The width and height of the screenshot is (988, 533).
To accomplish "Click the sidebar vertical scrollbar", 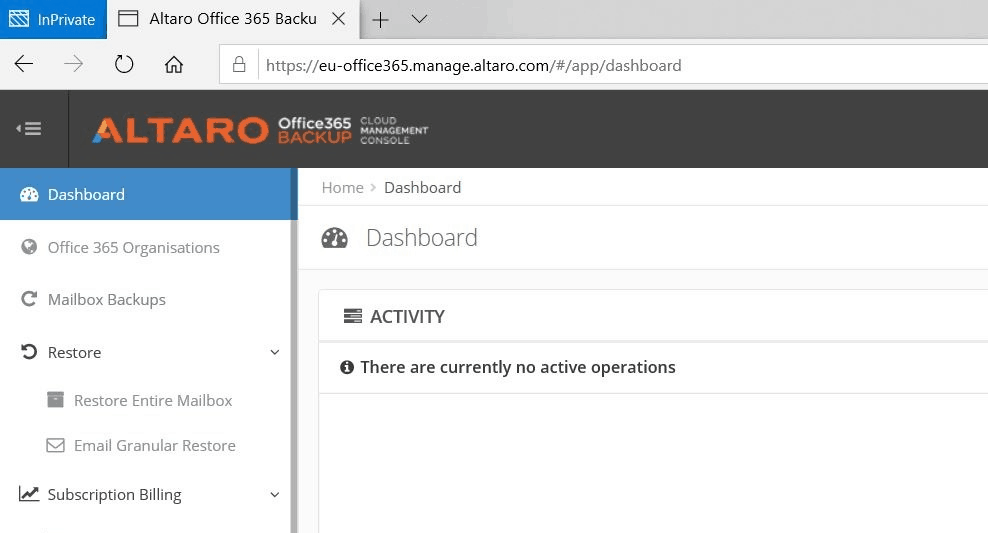I will coord(294,350).
